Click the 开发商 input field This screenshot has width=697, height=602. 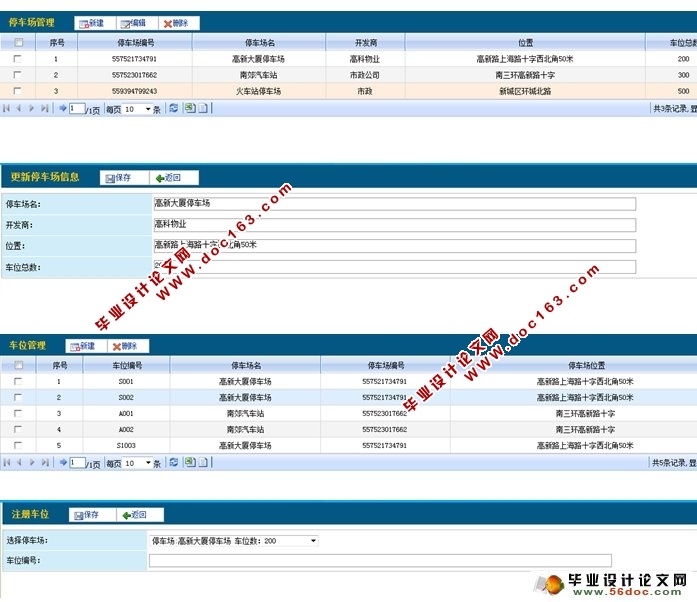[395, 225]
